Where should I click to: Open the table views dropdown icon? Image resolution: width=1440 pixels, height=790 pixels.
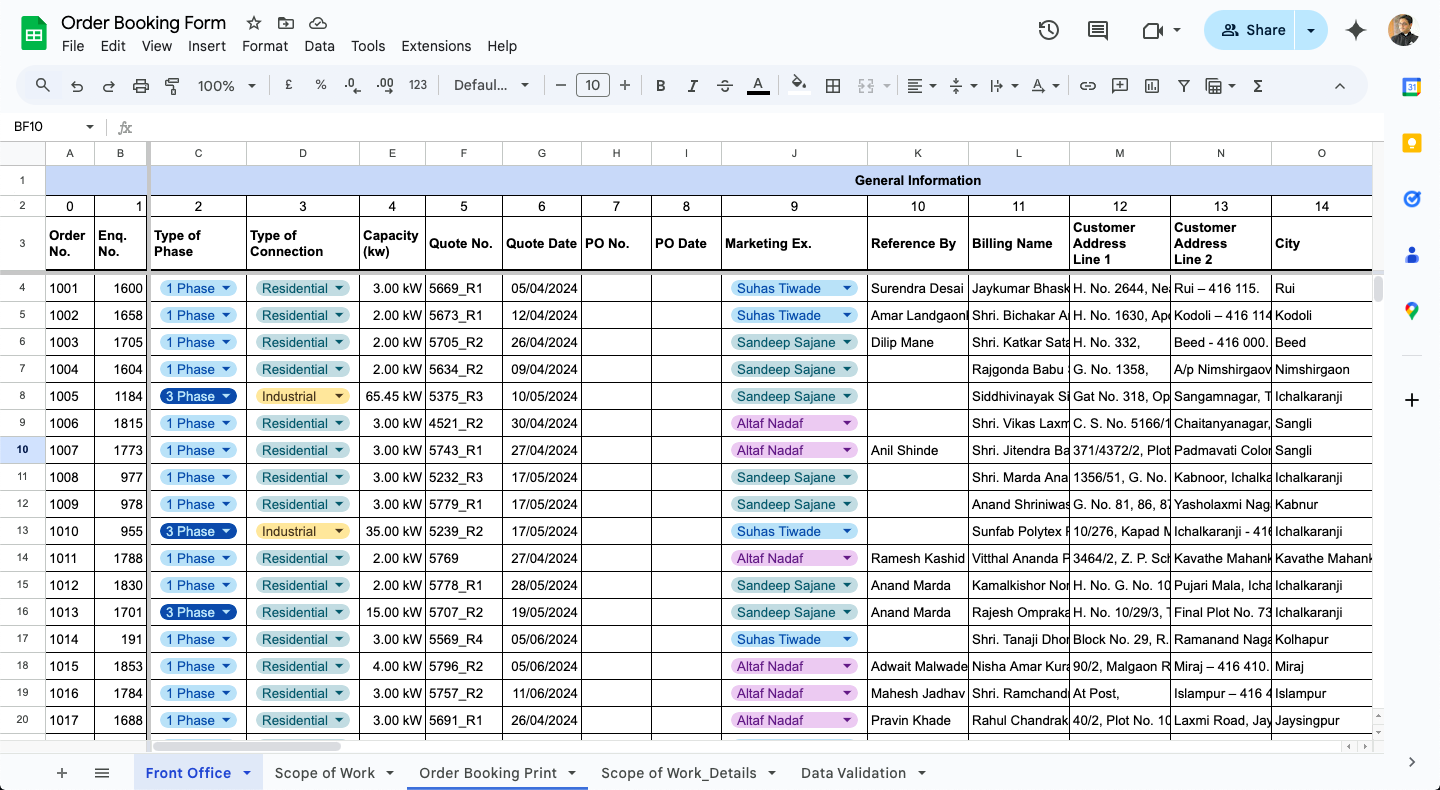pos(1221,86)
